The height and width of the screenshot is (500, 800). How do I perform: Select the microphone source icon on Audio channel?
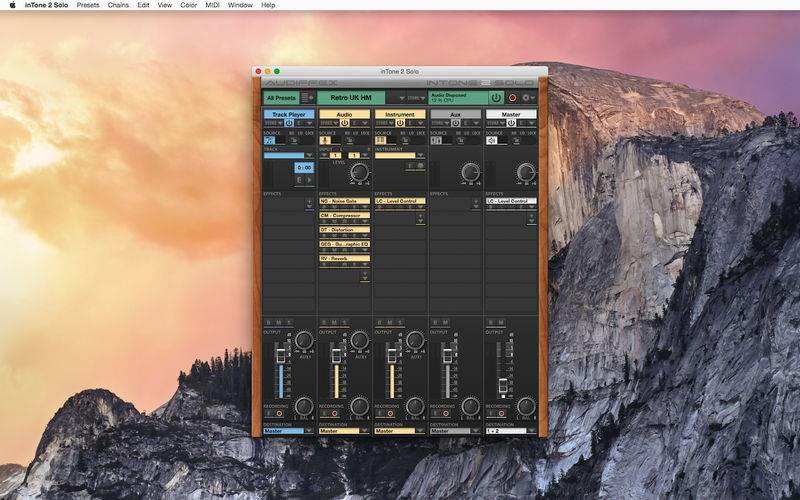tap(325, 140)
